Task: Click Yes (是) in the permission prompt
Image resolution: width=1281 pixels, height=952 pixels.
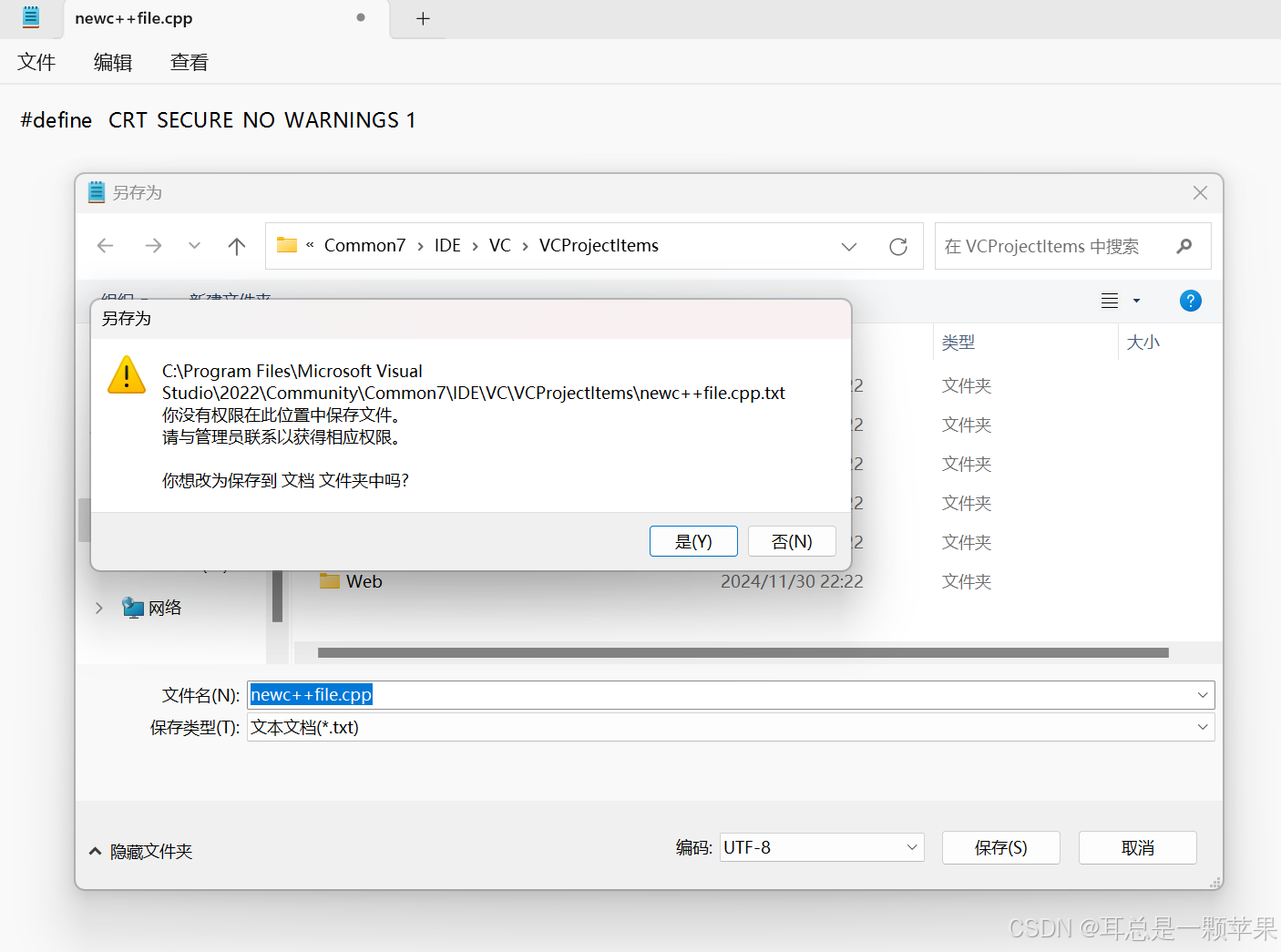Action: (693, 541)
